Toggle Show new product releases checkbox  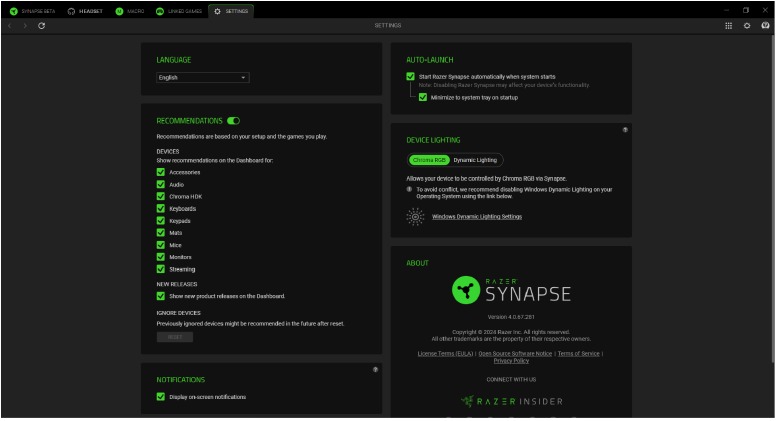click(161, 296)
